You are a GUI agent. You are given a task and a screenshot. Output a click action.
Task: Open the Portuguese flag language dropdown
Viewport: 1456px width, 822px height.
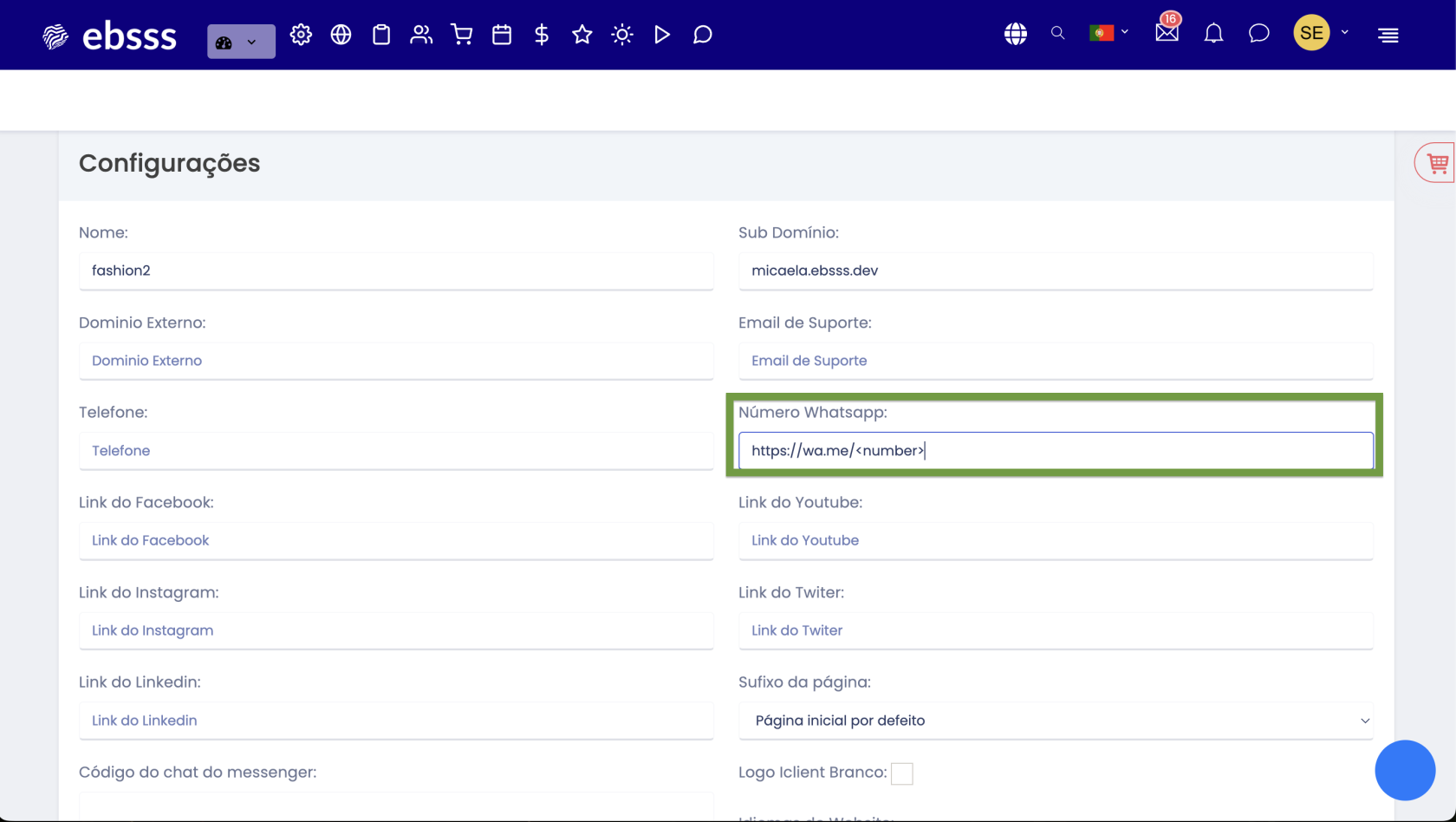tap(1108, 33)
